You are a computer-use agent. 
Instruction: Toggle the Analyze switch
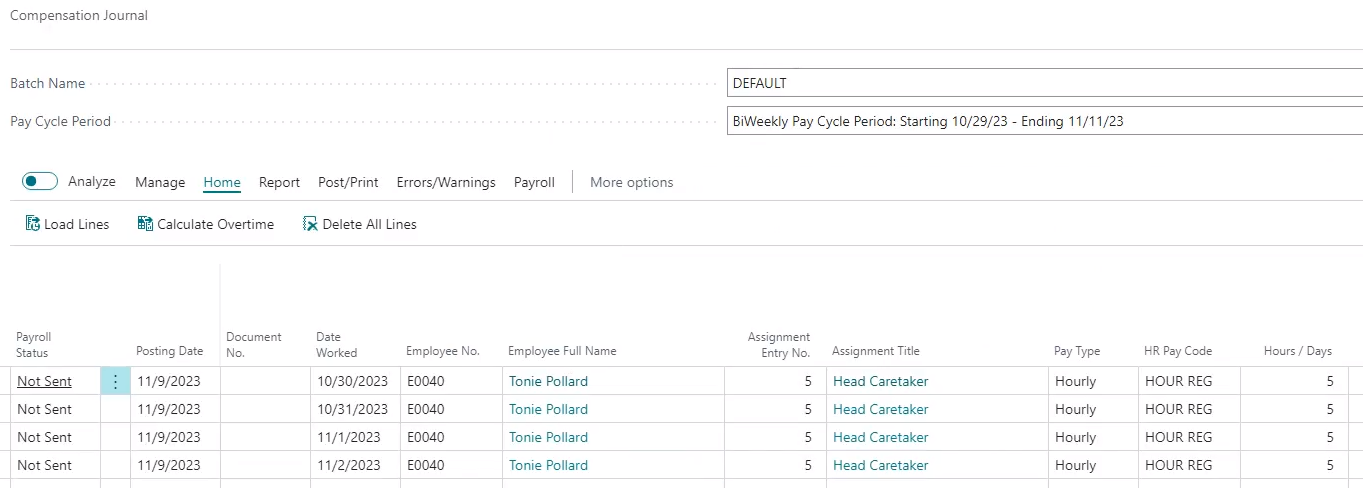pyautogui.click(x=40, y=181)
